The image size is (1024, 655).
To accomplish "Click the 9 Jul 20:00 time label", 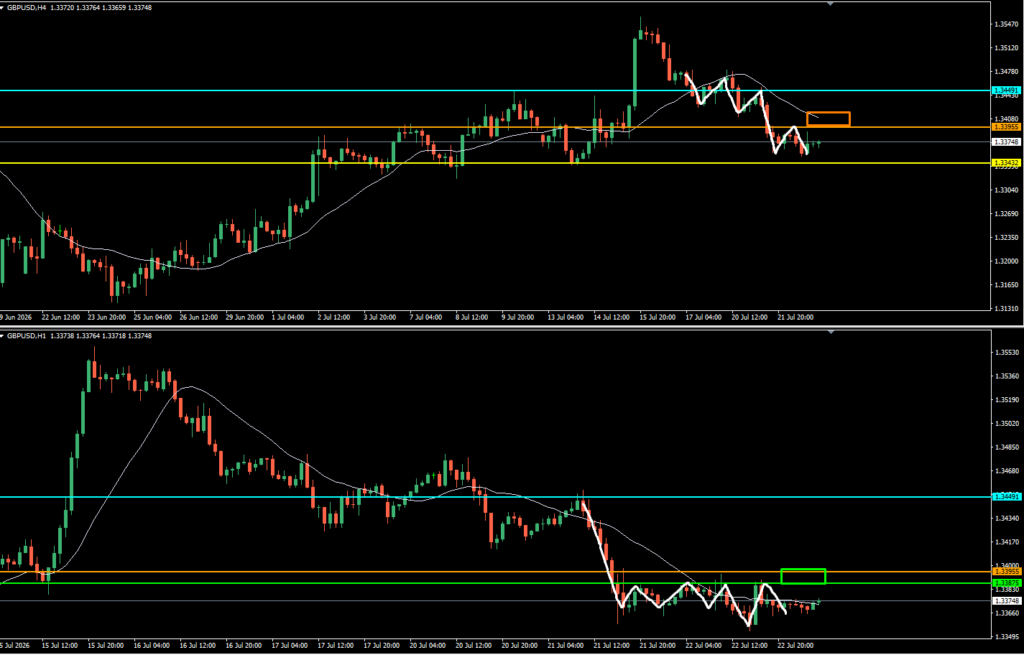I will point(518,317).
